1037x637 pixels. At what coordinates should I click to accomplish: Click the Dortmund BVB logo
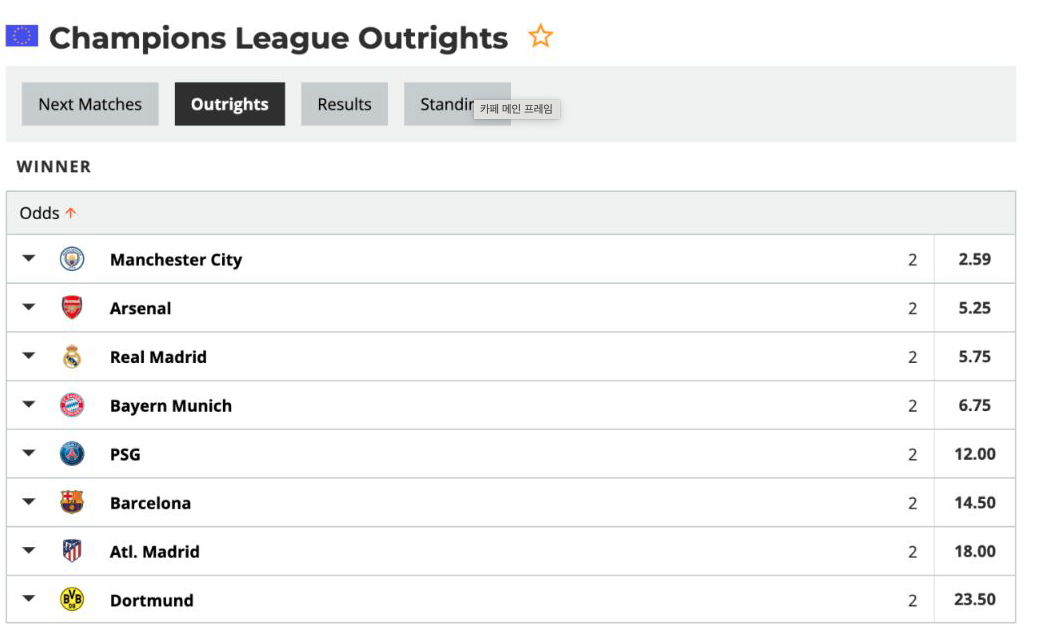point(72,600)
